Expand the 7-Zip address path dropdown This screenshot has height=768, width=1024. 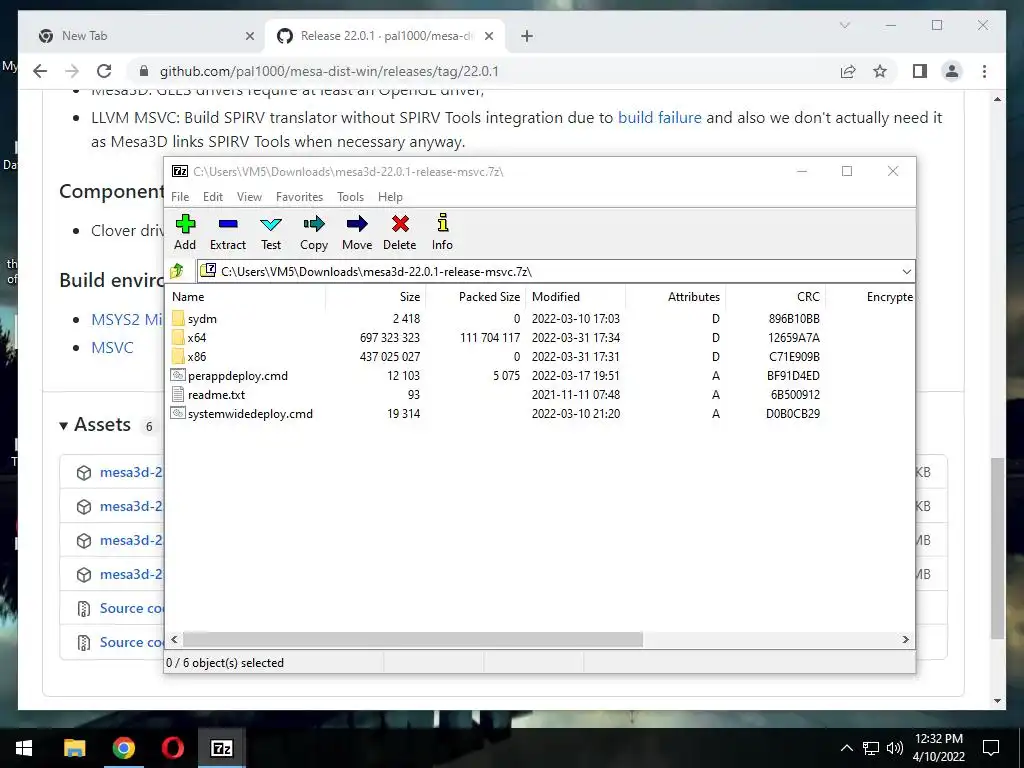coord(906,271)
